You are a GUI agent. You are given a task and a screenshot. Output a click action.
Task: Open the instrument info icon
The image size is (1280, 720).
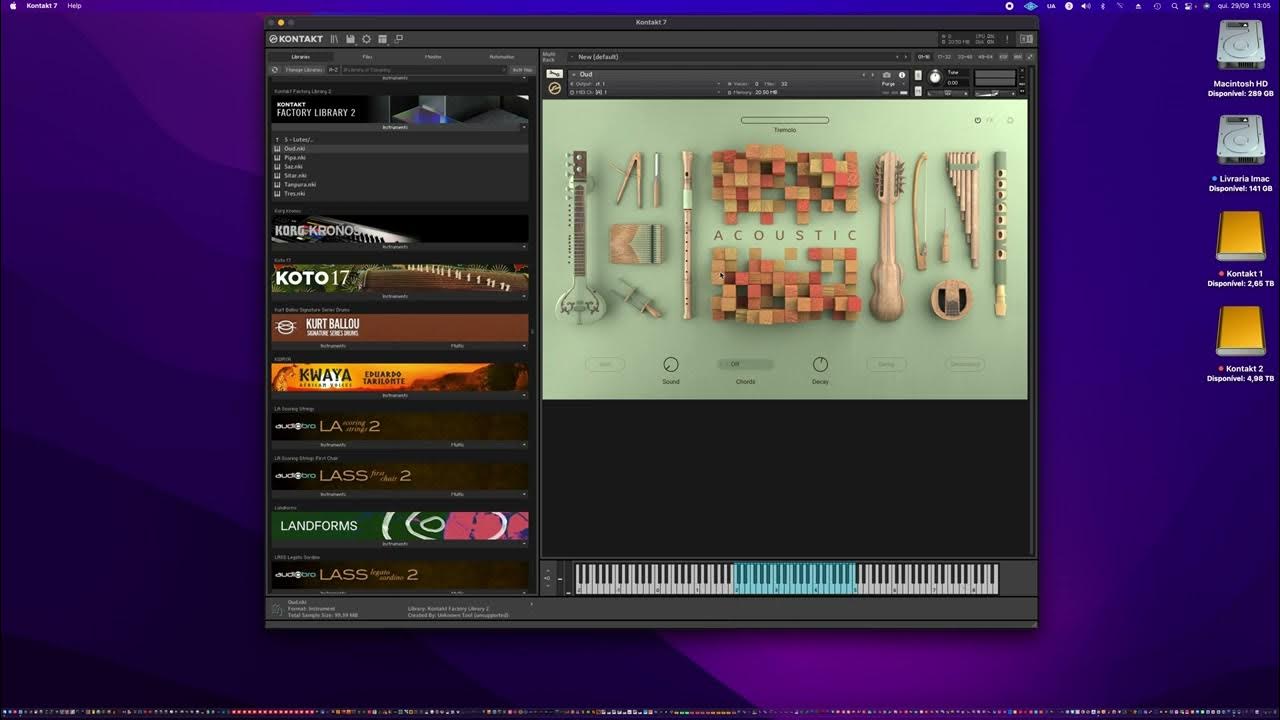pyautogui.click(x=902, y=75)
